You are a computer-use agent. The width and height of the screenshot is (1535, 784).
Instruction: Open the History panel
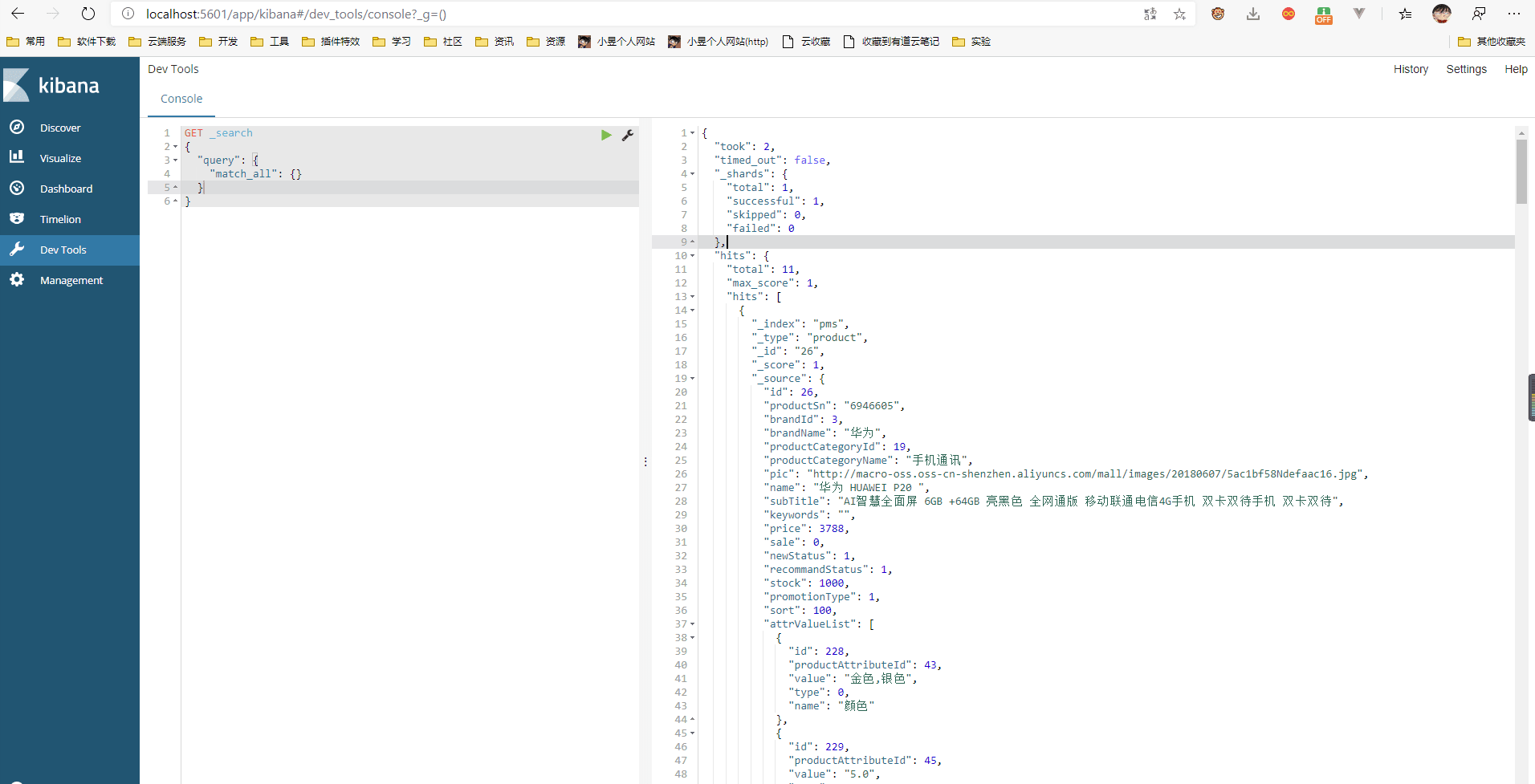[x=1411, y=69]
